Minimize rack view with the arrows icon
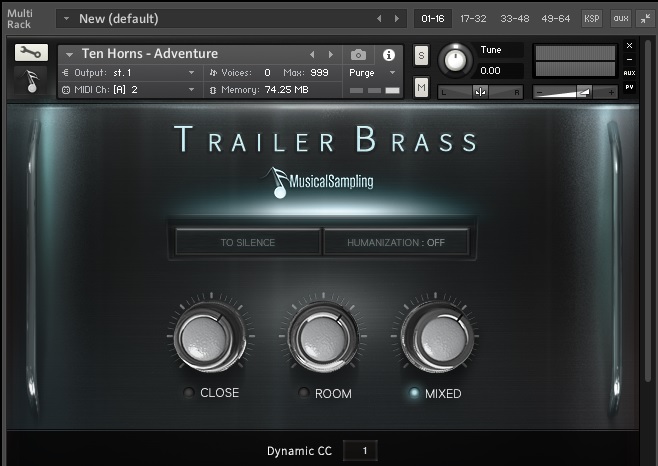This screenshot has height=466, width=658. [x=645, y=18]
